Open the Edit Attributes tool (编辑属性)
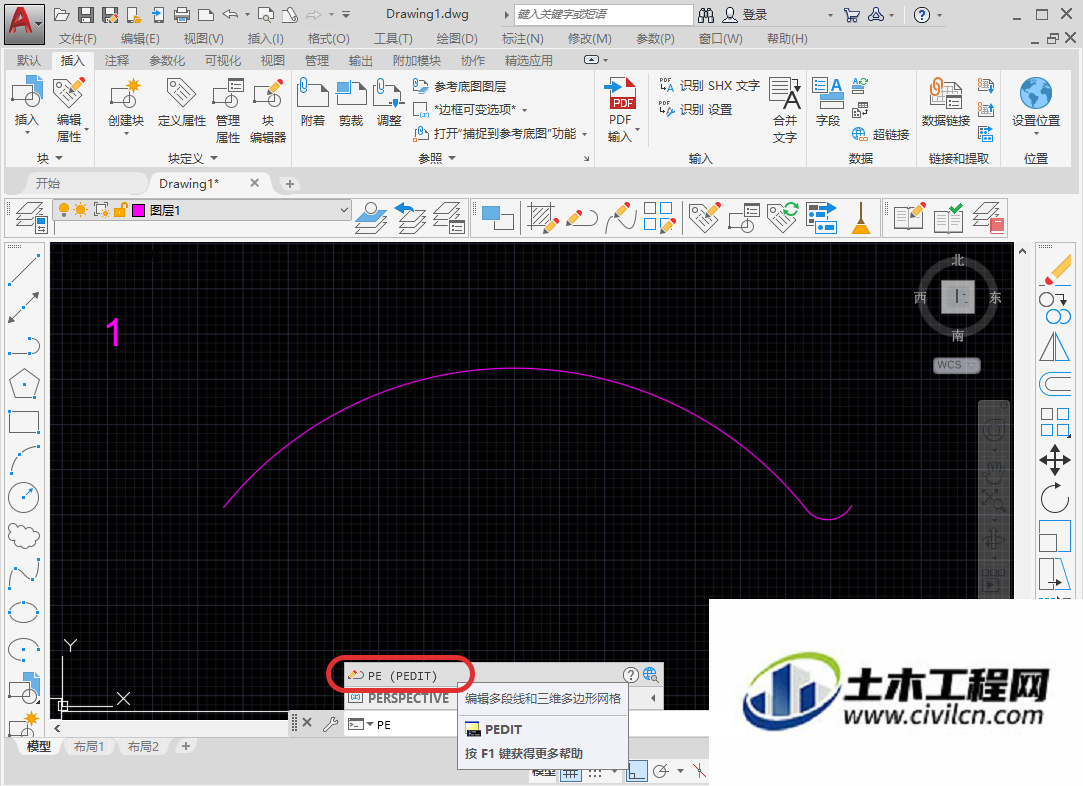The width and height of the screenshot is (1083, 786). [68, 109]
